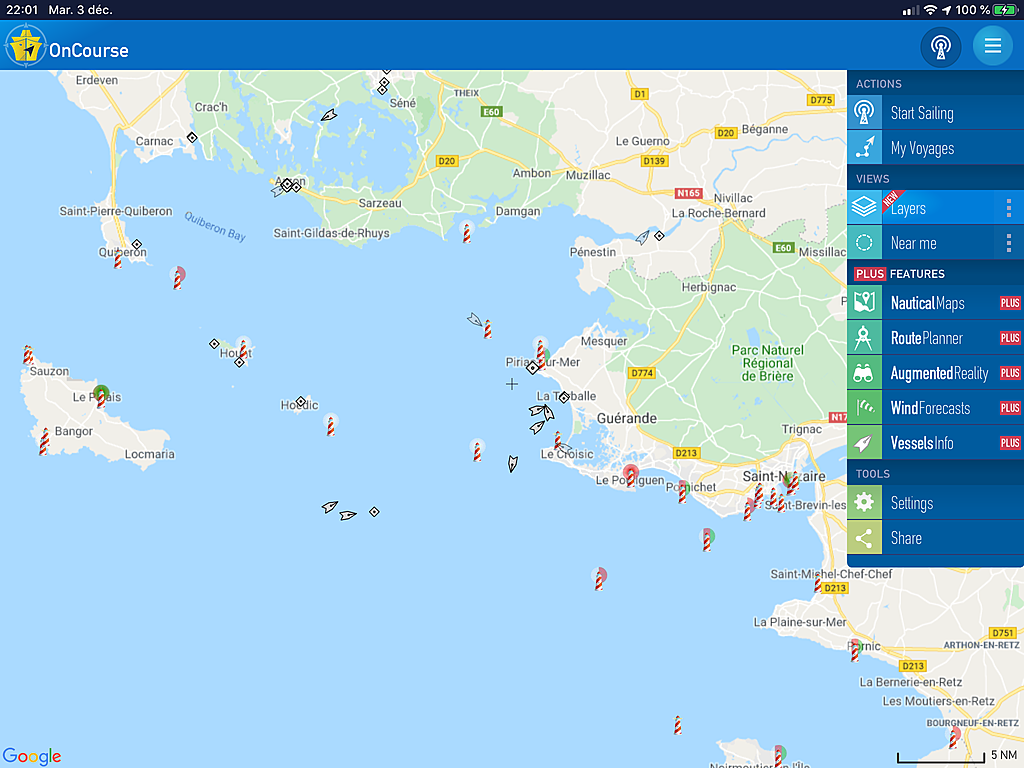Select the lighthouse near Saint-Michel-Chef-Chef
The image size is (1024, 768).
(818, 582)
